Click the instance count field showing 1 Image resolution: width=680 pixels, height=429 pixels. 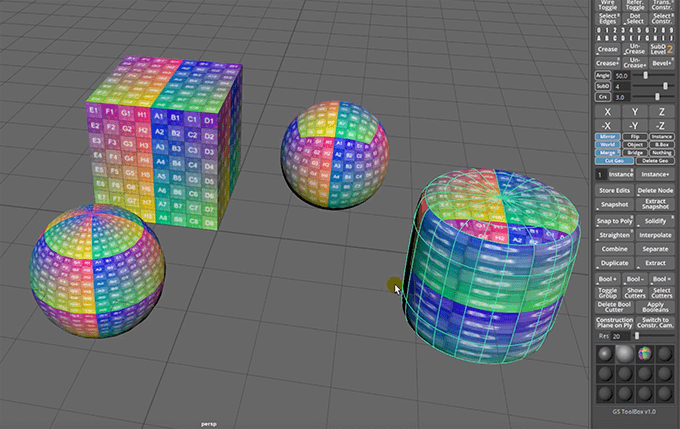(600, 174)
